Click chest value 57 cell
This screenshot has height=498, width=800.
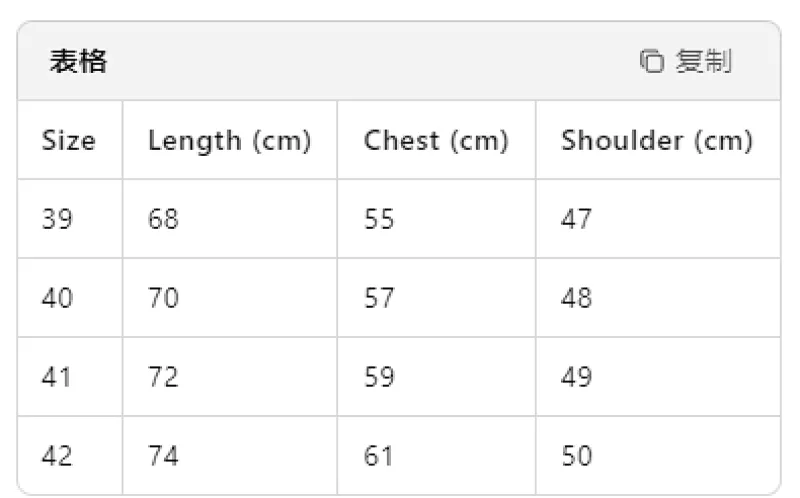click(436, 297)
